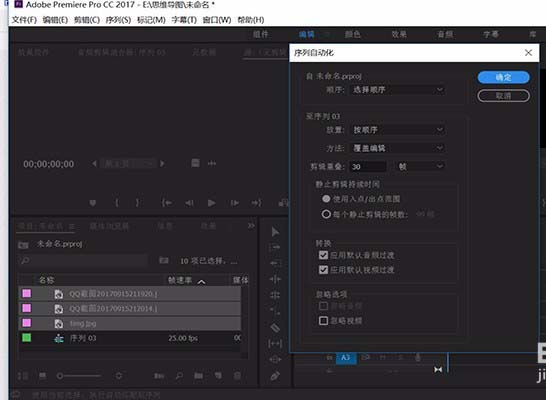Open the 顺序 dropdown showing 选择顺序
This screenshot has height=400, width=546.
[398, 90]
